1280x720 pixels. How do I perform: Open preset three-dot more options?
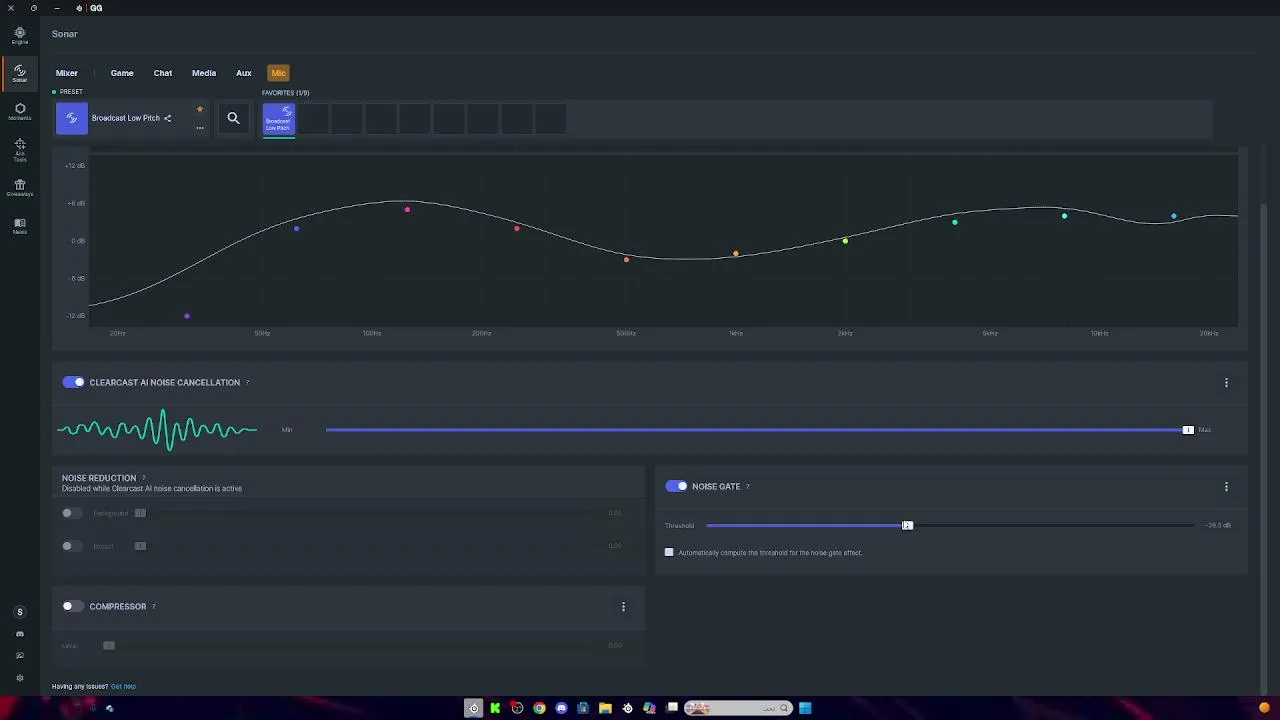[200, 128]
